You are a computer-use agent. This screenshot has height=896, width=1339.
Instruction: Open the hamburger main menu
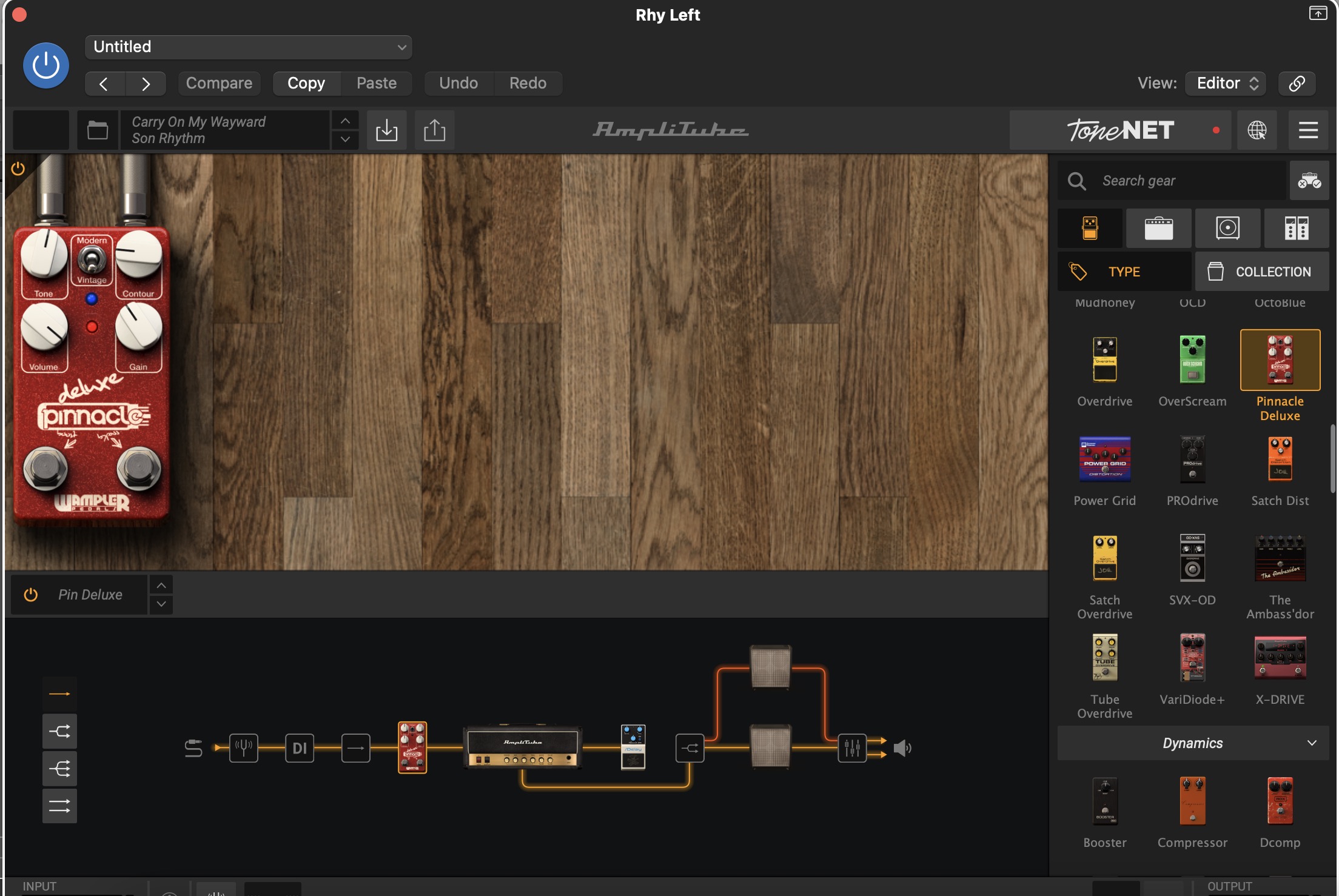pyautogui.click(x=1308, y=130)
